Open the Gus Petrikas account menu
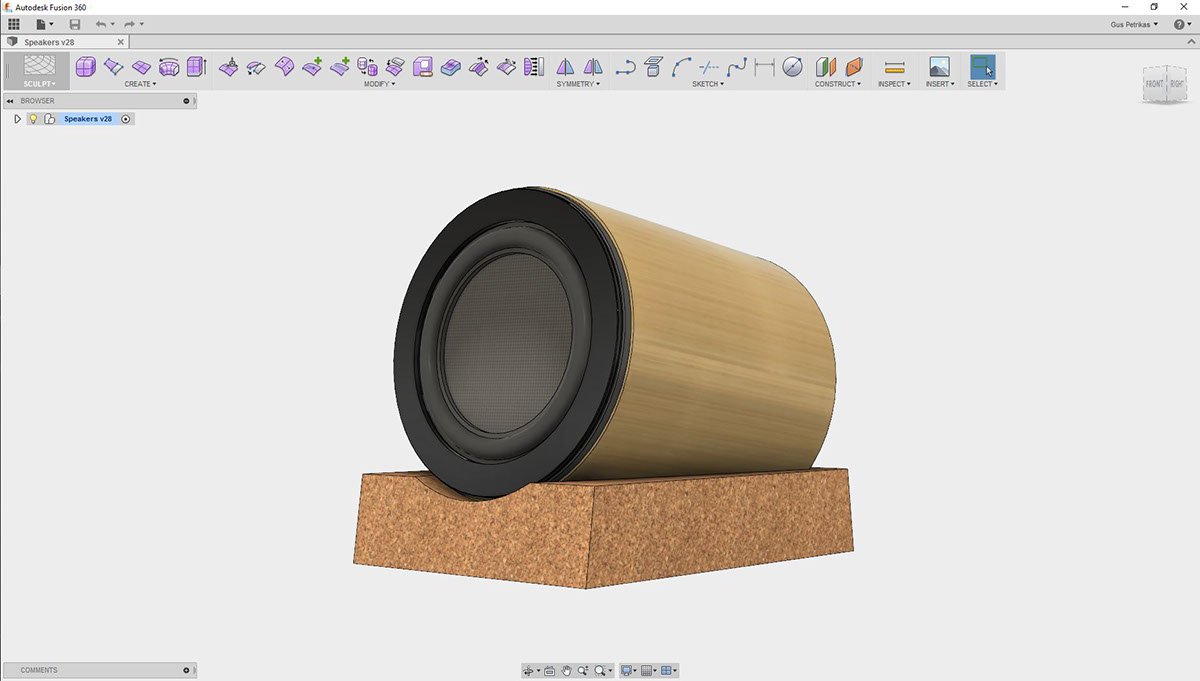Image resolution: width=1200 pixels, height=681 pixels. 1131,23
